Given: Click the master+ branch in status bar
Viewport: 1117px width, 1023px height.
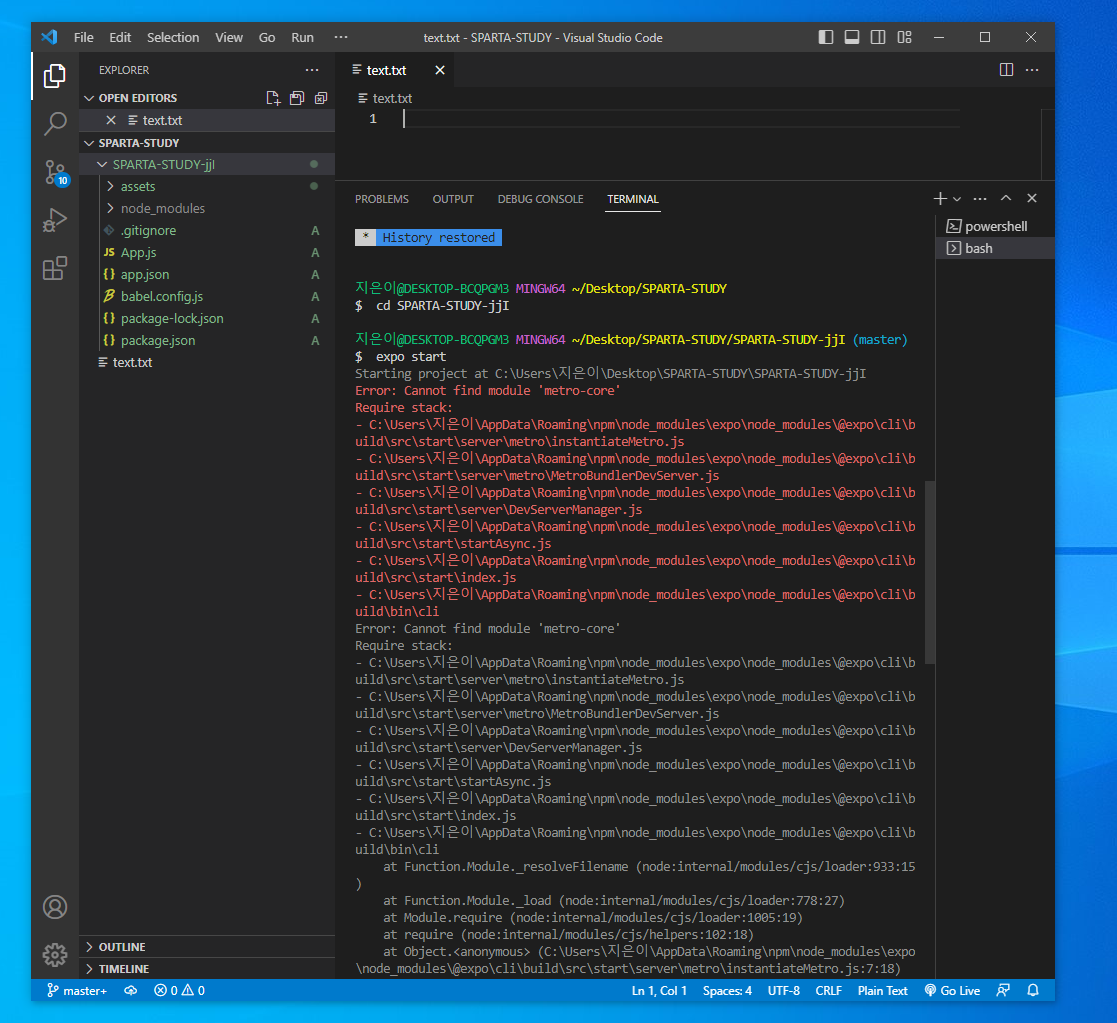Looking at the screenshot, I should point(77,990).
